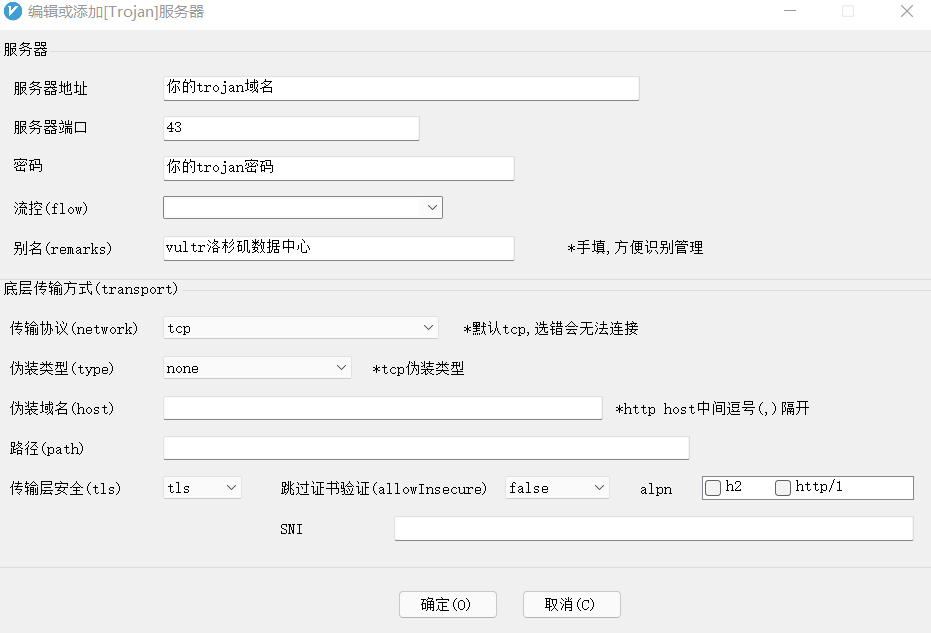Click the hint *默认tcp,选错会无法连接

[551, 328]
